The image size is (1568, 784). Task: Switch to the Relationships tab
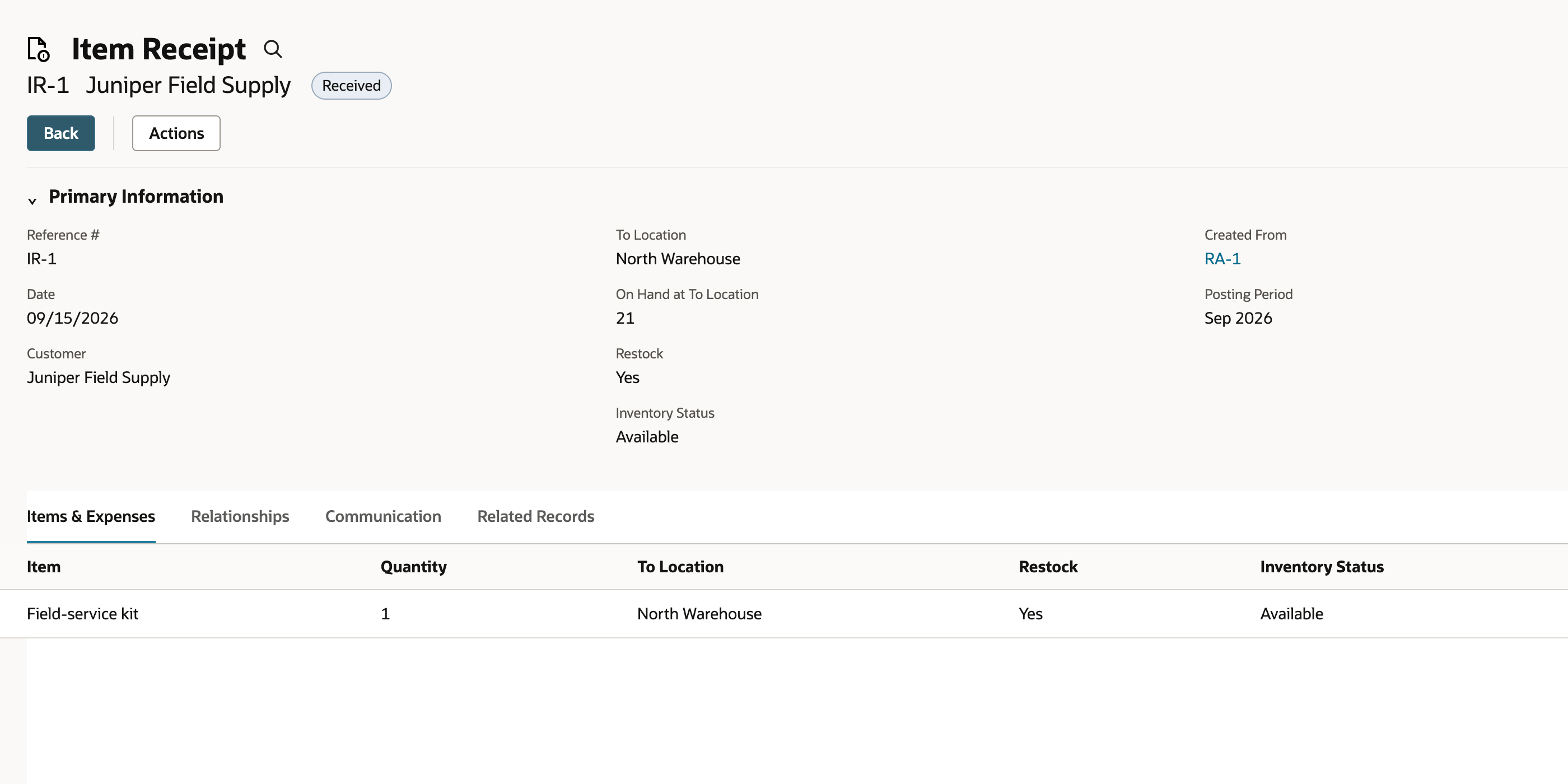[240, 516]
